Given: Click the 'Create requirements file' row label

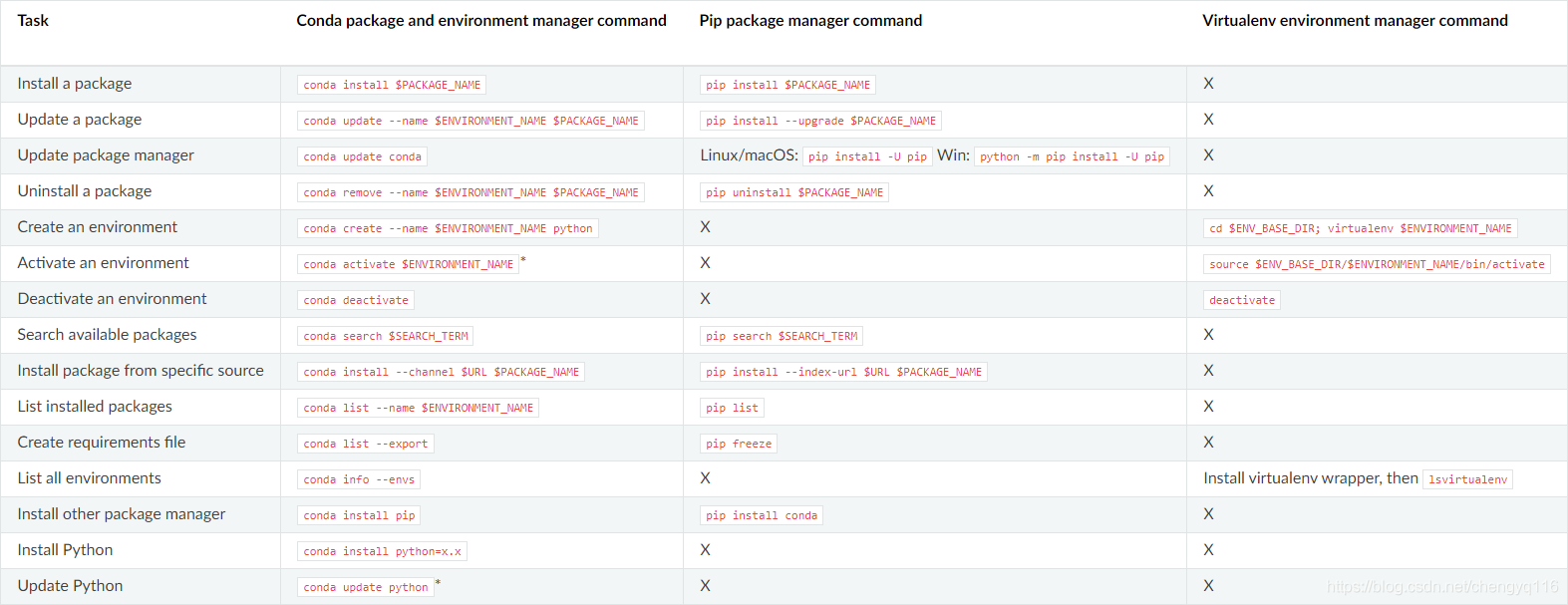Looking at the screenshot, I should 102,443.
